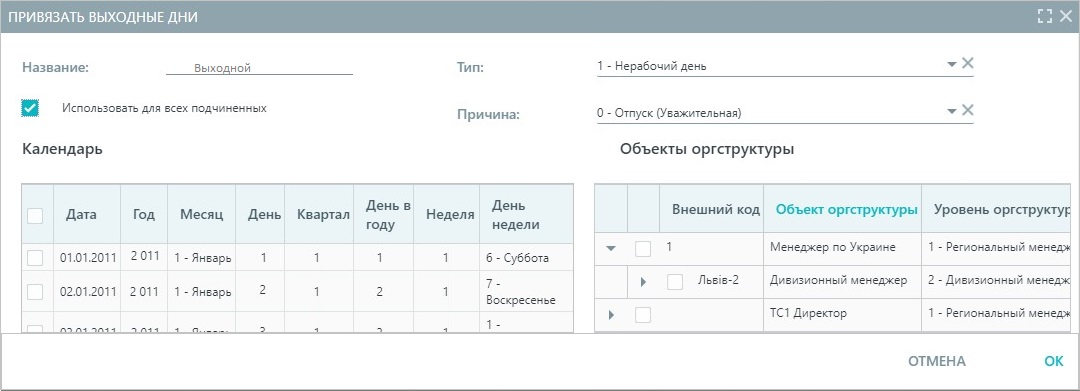
Task: Toggle select-all checkbox in calendar header
Action: click(35, 215)
